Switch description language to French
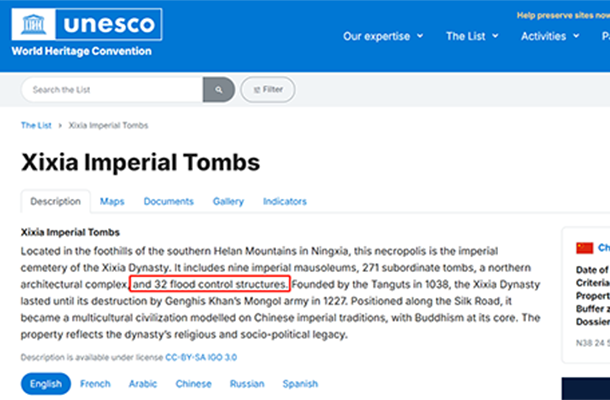 [96, 383]
